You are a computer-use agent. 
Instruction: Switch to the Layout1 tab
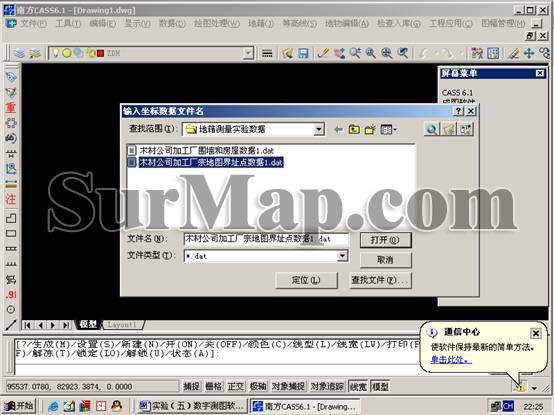pyautogui.click(x=122, y=325)
